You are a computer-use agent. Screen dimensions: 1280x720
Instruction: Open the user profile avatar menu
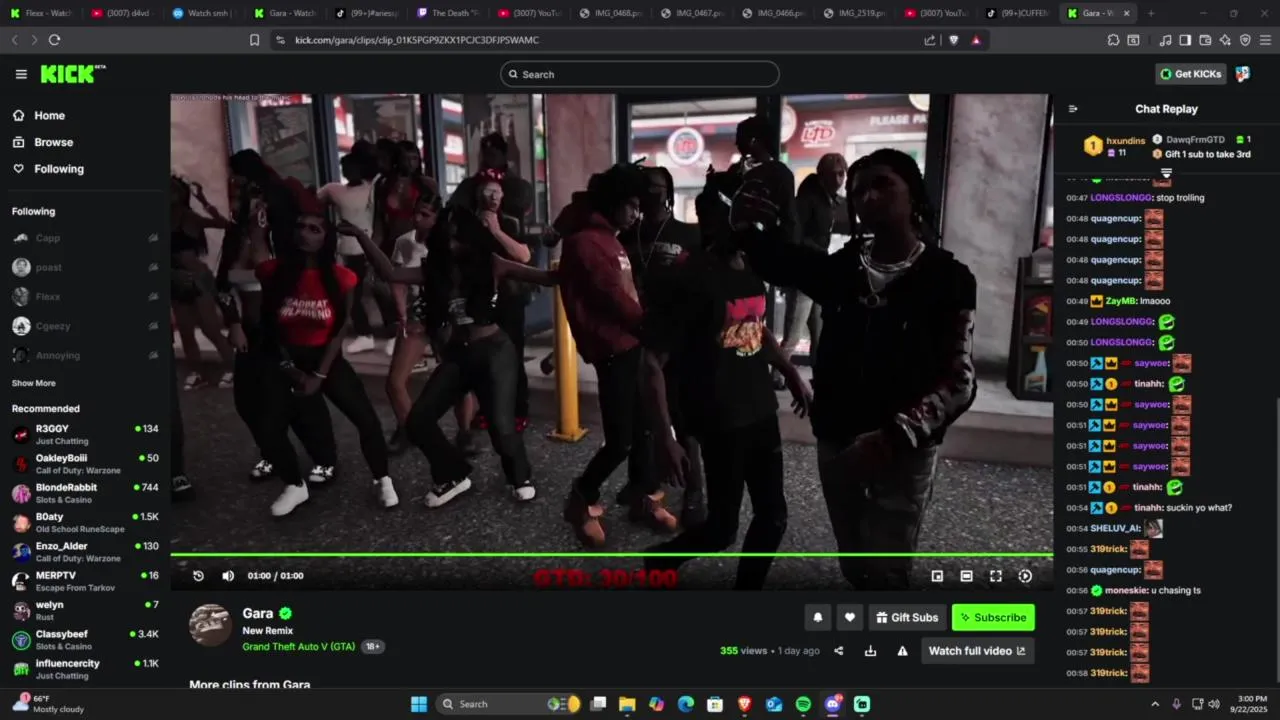pyautogui.click(x=1243, y=74)
